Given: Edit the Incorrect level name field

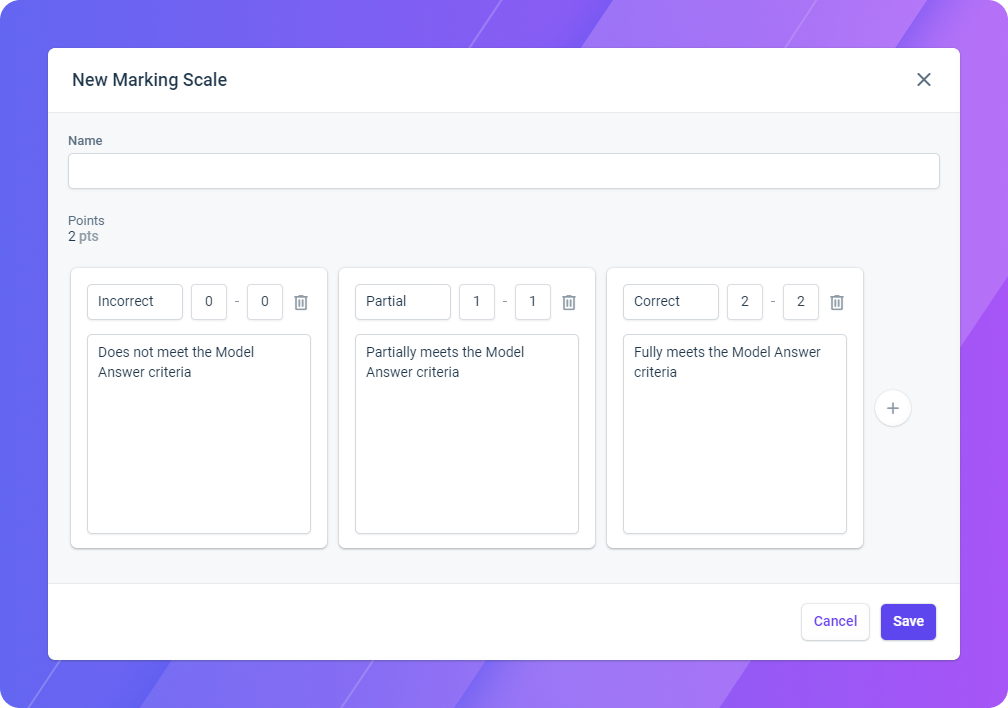Looking at the screenshot, I should point(135,302).
